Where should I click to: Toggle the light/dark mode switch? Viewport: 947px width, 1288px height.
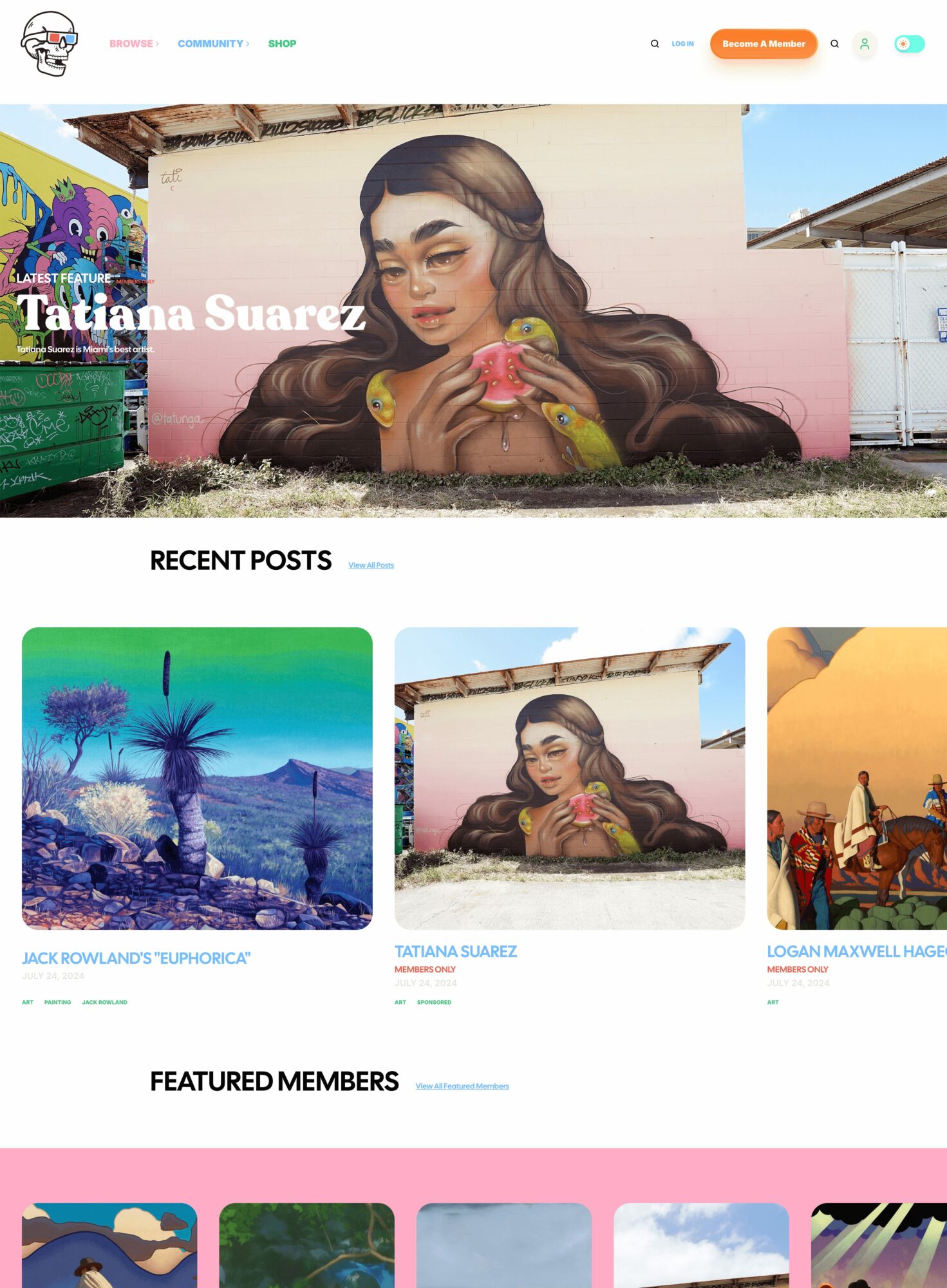pyautogui.click(x=910, y=44)
